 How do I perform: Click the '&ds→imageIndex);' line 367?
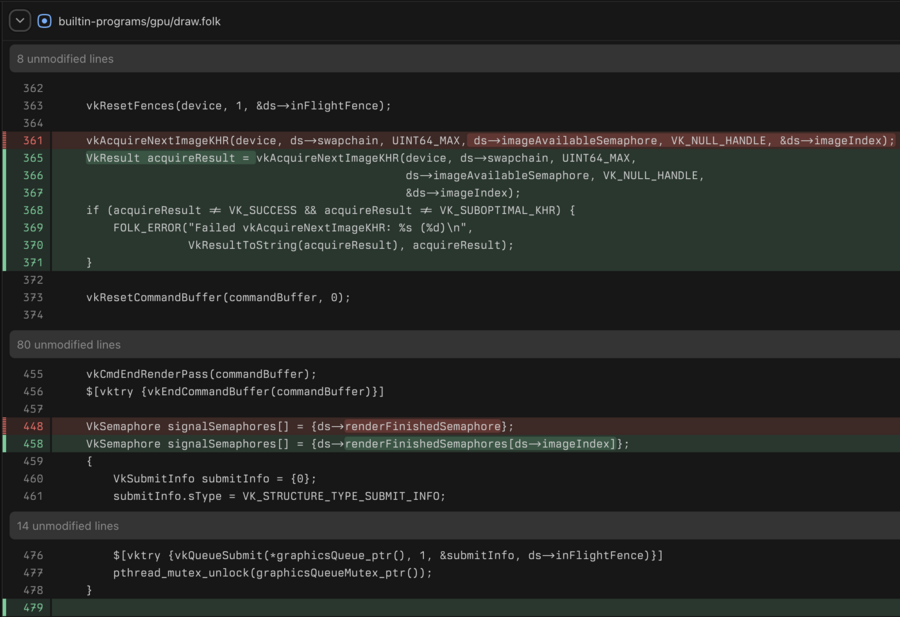[x=463, y=193]
